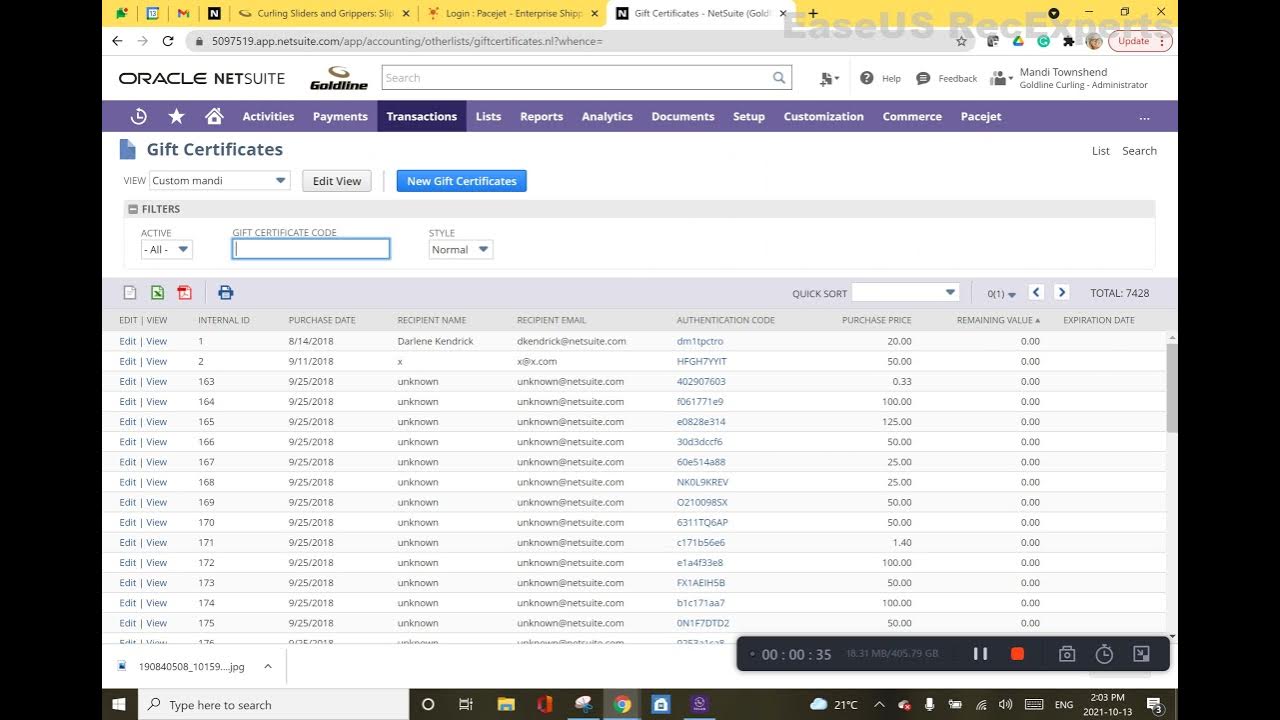The width and height of the screenshot is (1280, 720).
Task: Open the Create New role icon
Action: point(828,78)
